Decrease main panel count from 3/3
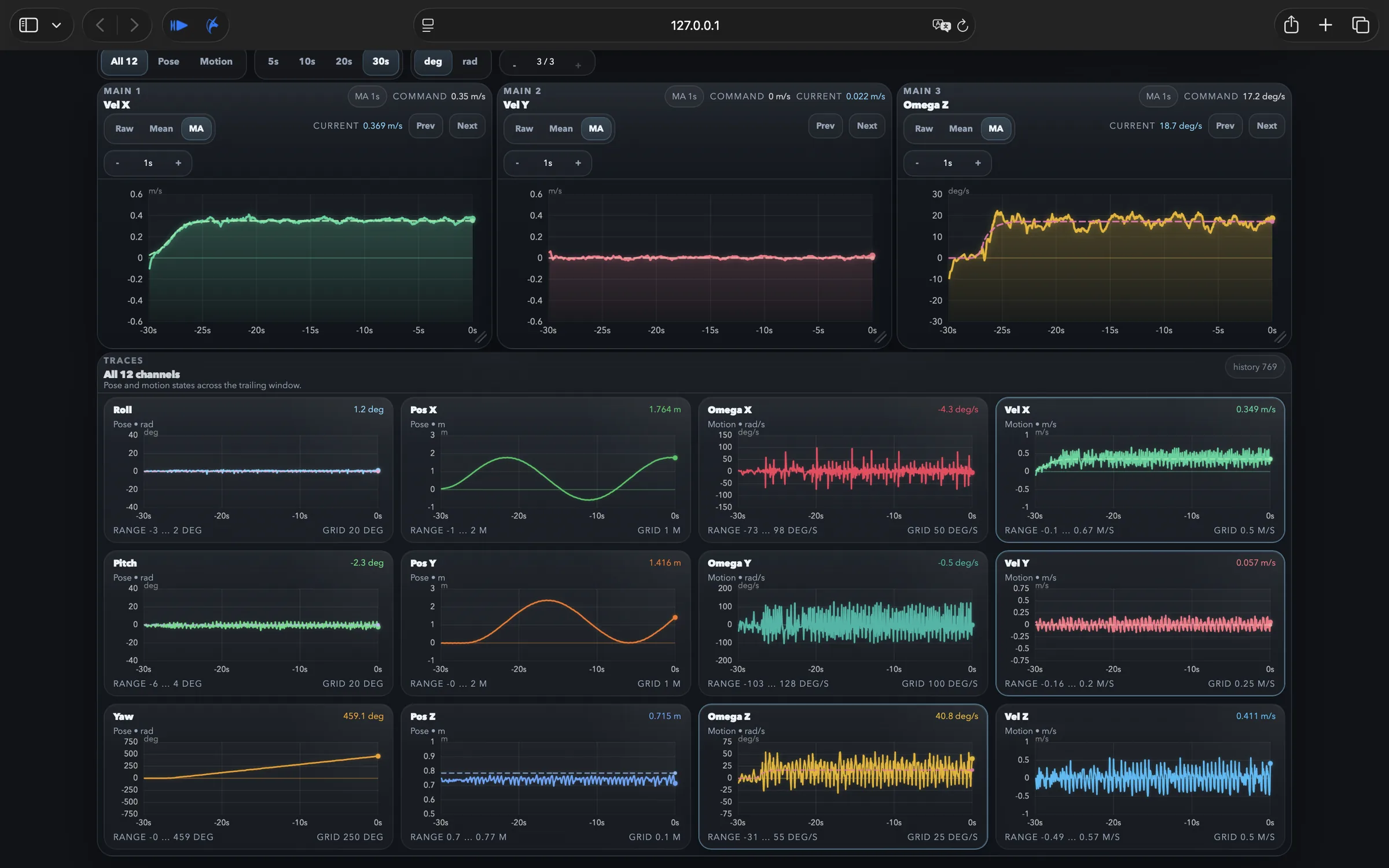Screen dimensions: 1389x868 pos(514,65)
